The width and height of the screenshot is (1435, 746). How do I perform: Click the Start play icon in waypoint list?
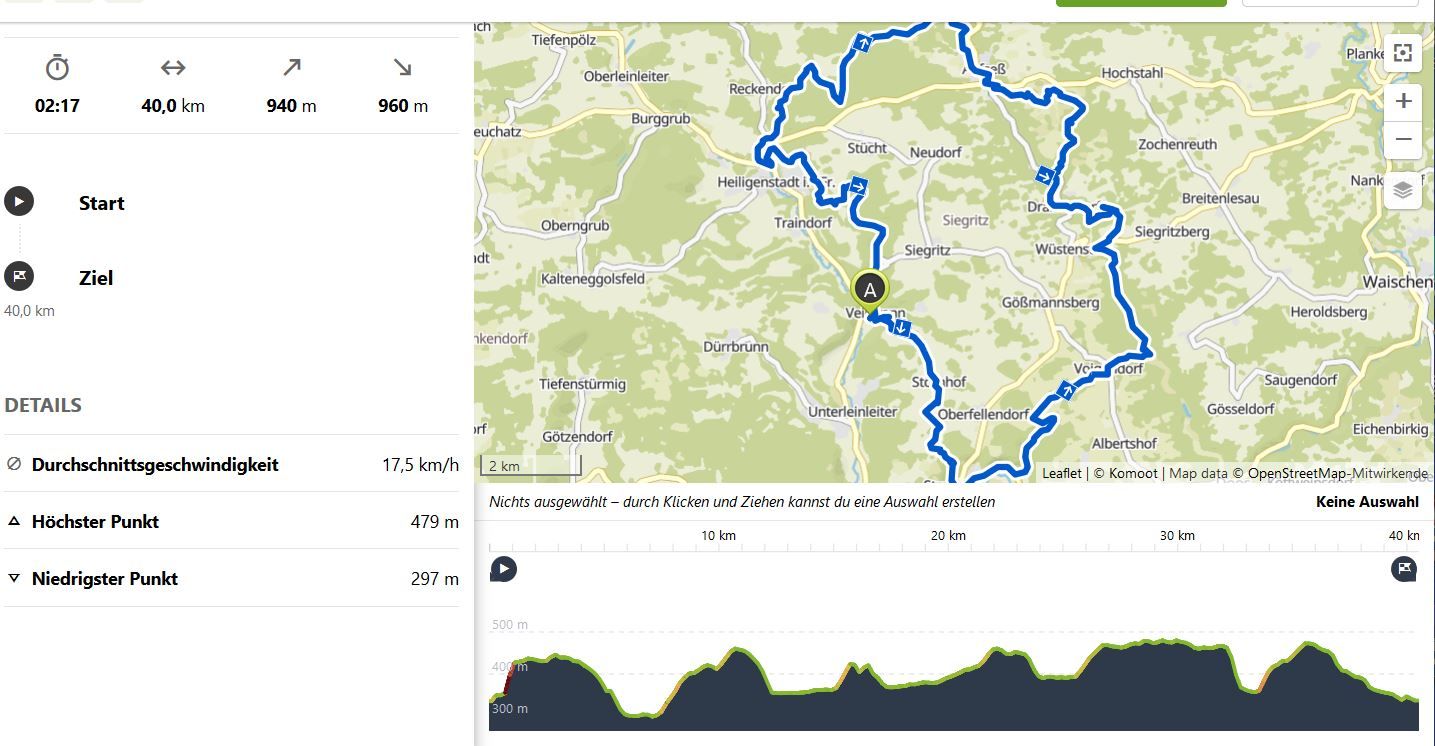pyautogui.click(x=19, y=201)
